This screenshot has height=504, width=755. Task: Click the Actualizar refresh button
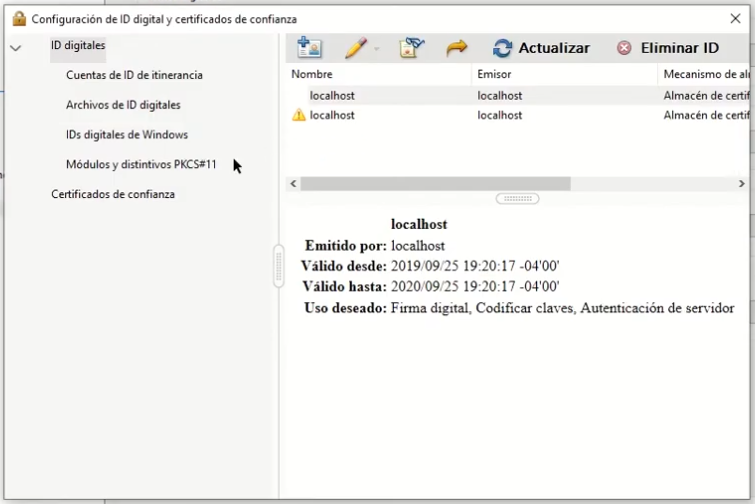pyautogui.click(x=541, y=48)
